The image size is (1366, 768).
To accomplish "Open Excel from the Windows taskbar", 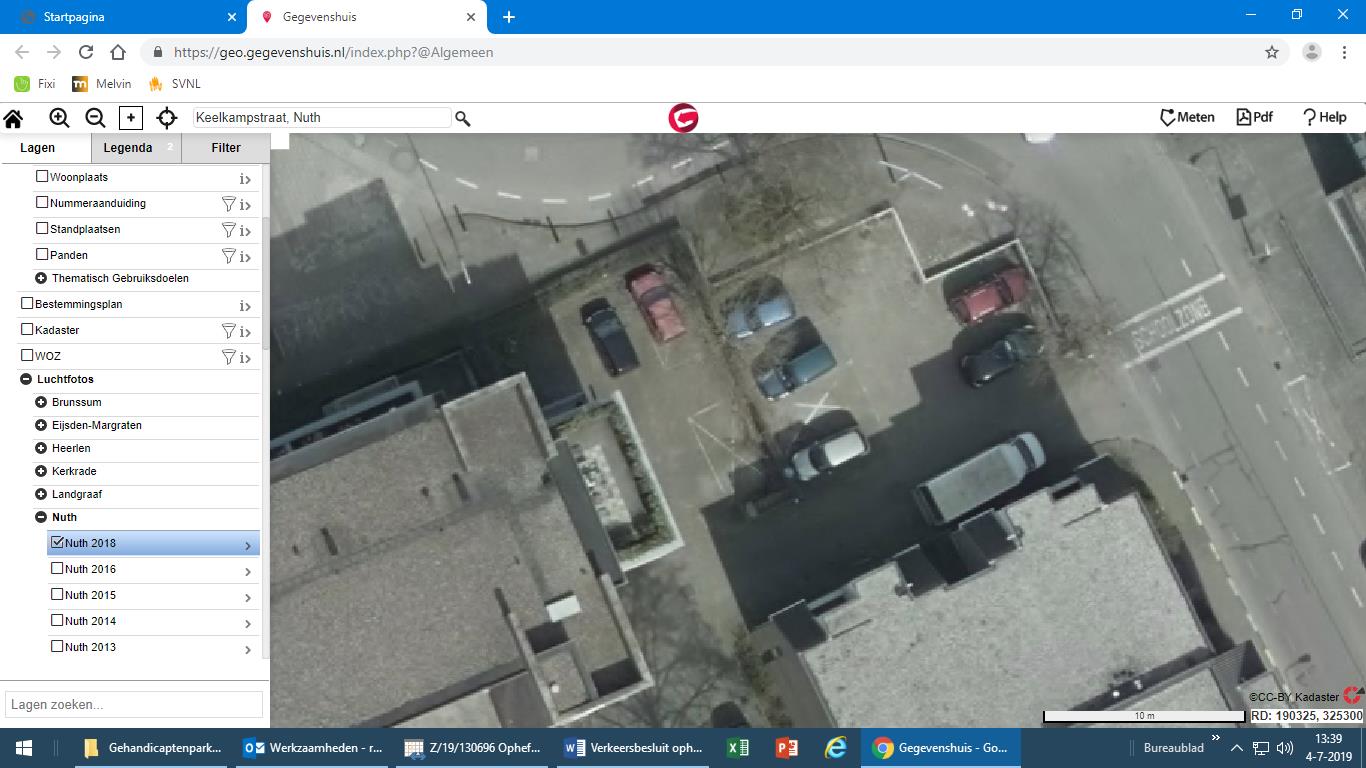I will pos(738,748).
